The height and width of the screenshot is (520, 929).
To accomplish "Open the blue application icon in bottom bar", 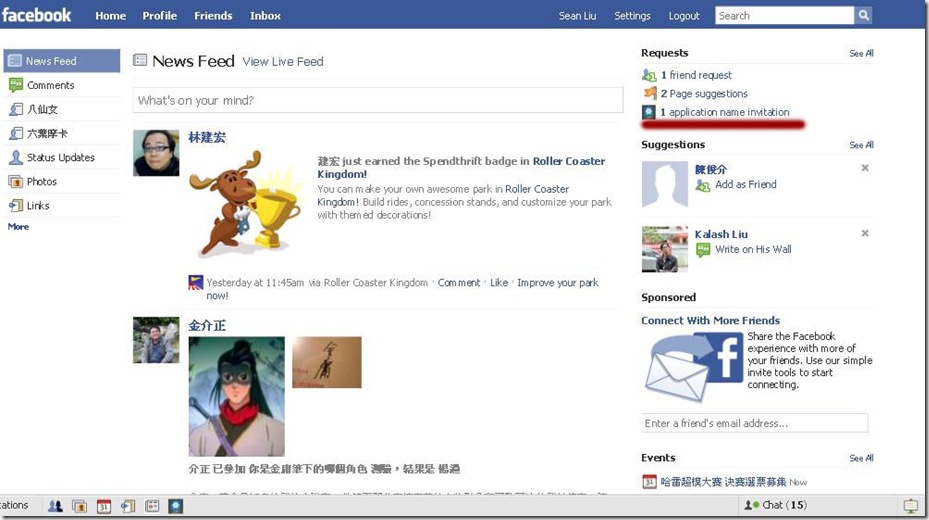I will tap(176, 506).
